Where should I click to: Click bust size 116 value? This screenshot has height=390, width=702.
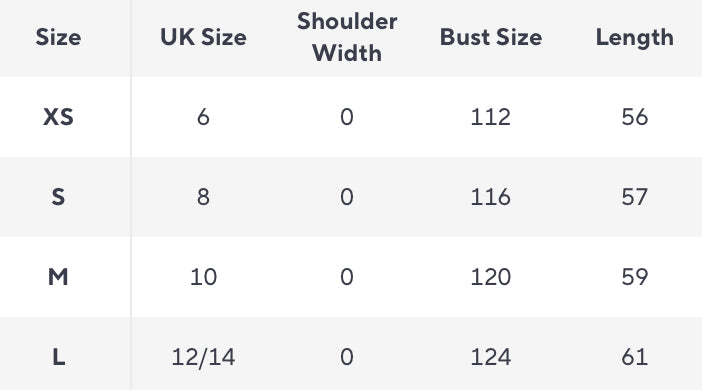coord(491,197)
